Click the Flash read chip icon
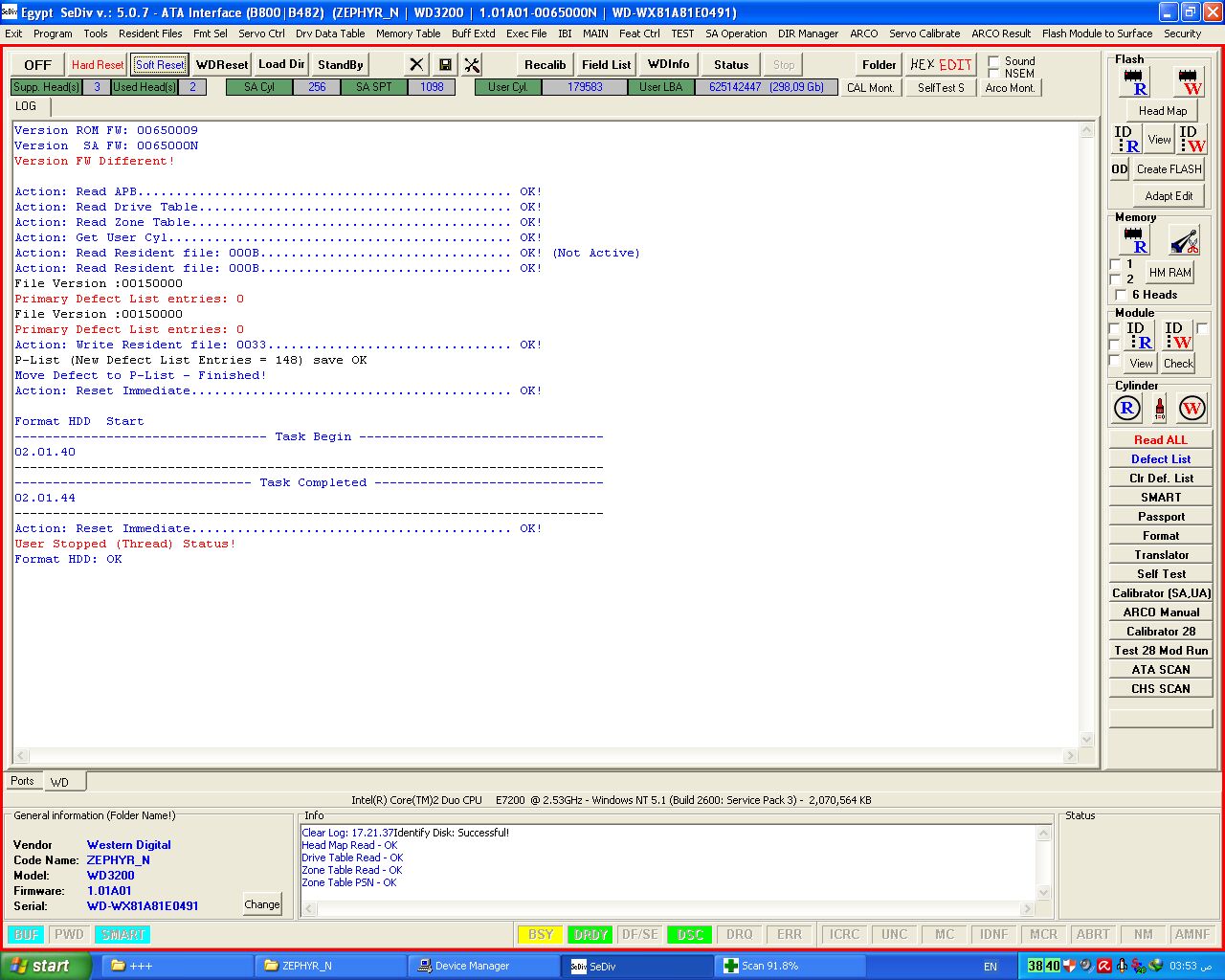The width and height of the screenshot is (1225, 980). point(1134,82)
